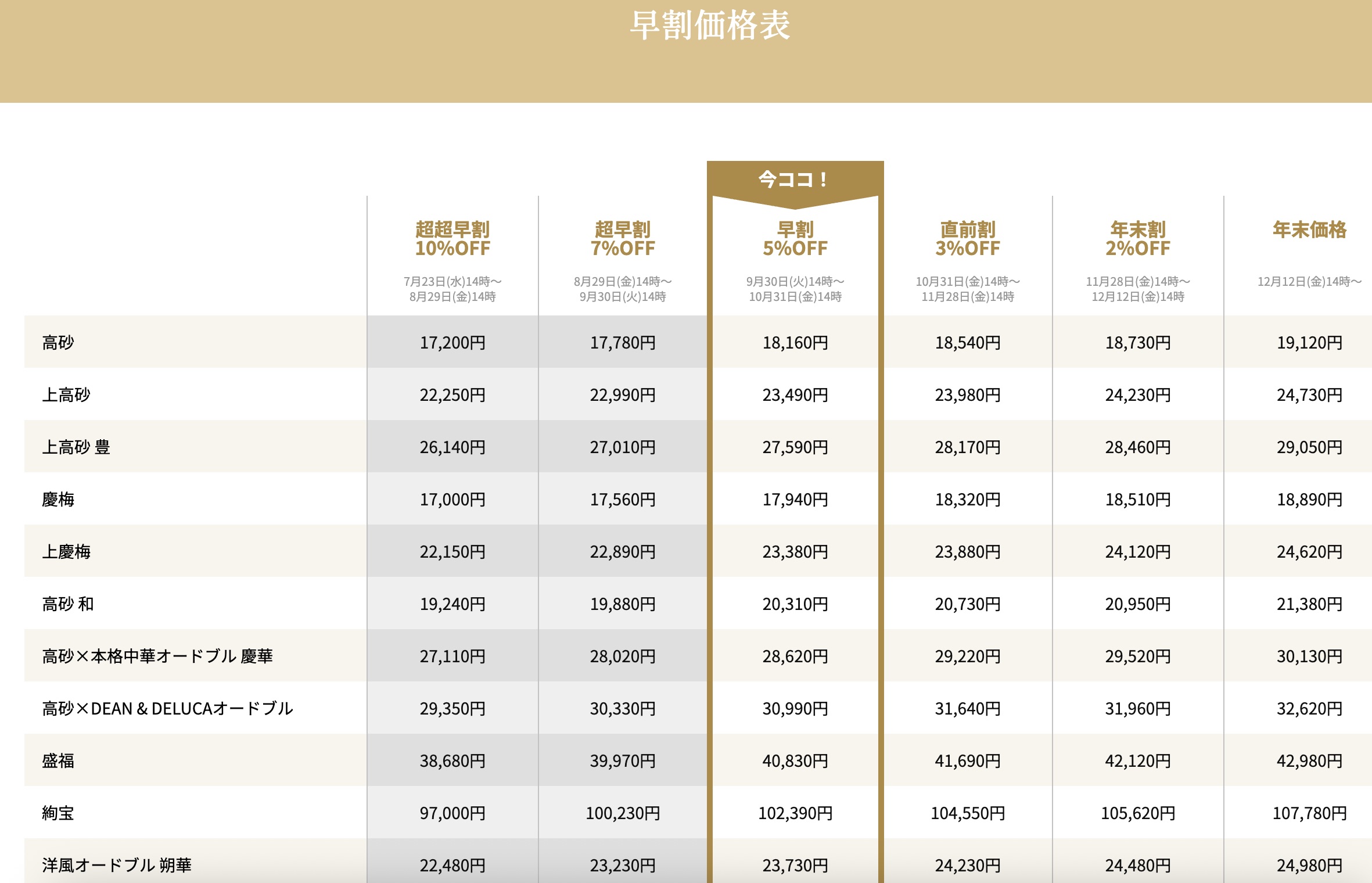Screen dimensions: 1372x883
Task: Click the 直前割 3%OFF column header
Action: coord(968,239)
